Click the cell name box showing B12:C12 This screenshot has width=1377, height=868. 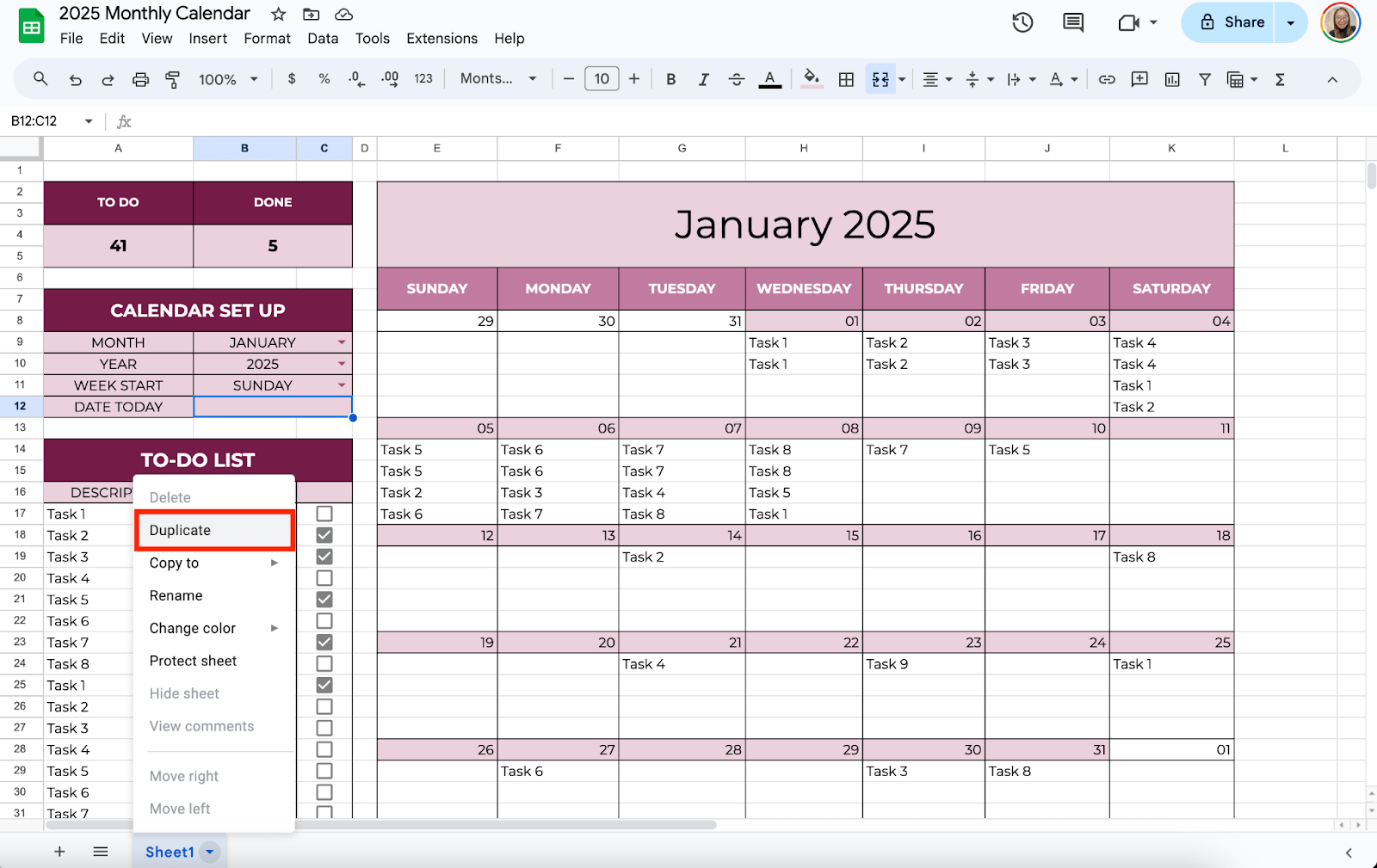[x=43, y=121]
